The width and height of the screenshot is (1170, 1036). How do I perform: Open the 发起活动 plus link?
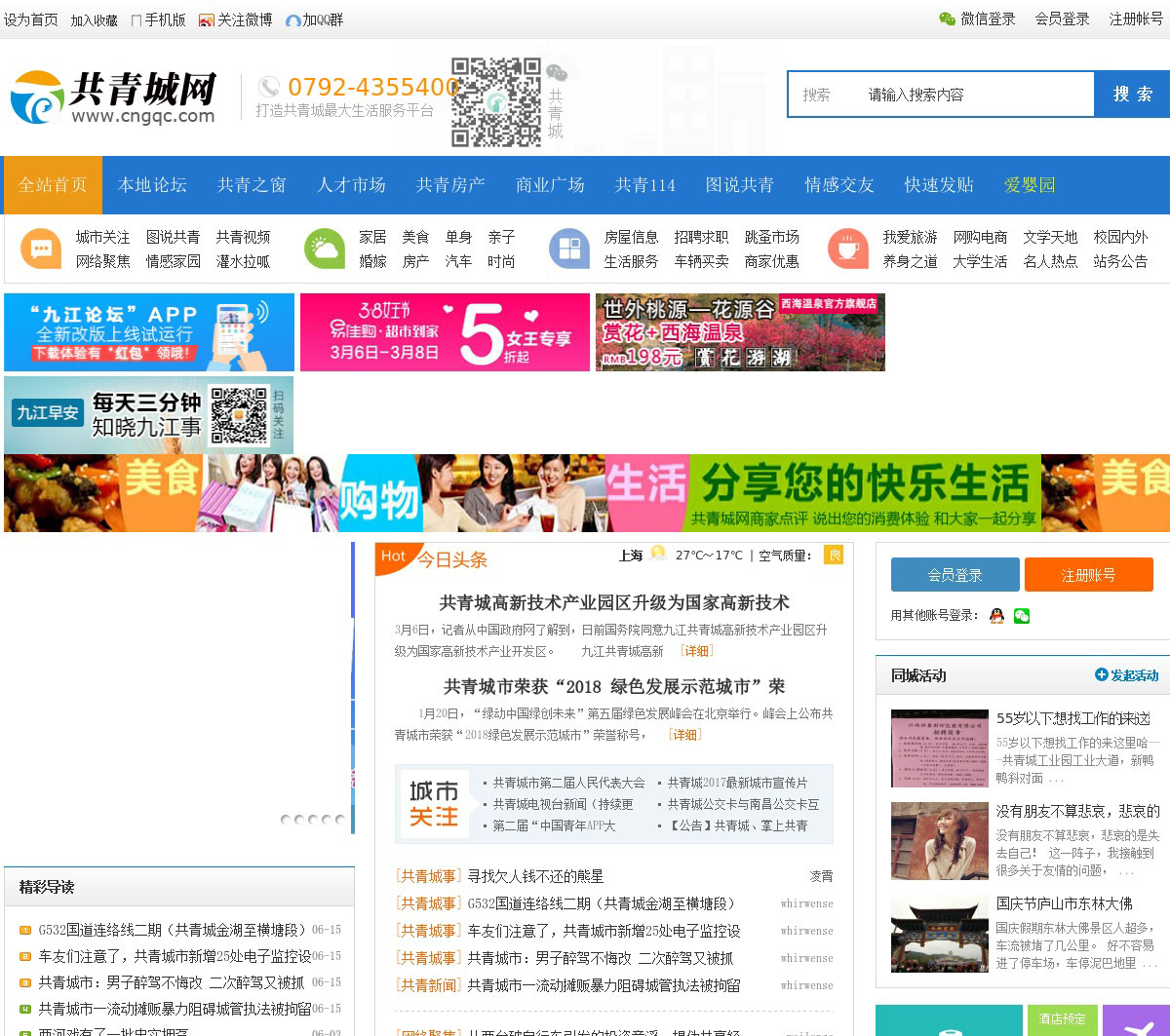(1127, 675)
